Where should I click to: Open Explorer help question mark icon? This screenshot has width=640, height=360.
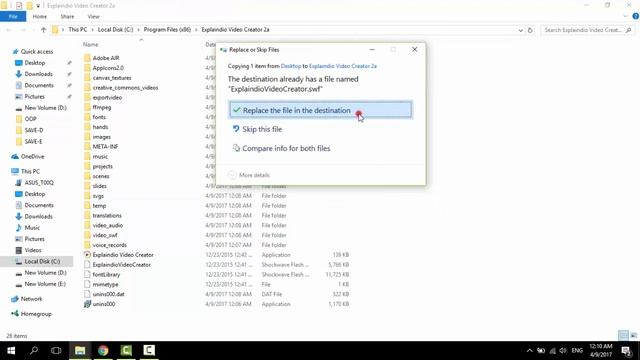click(x=636, y=16)
